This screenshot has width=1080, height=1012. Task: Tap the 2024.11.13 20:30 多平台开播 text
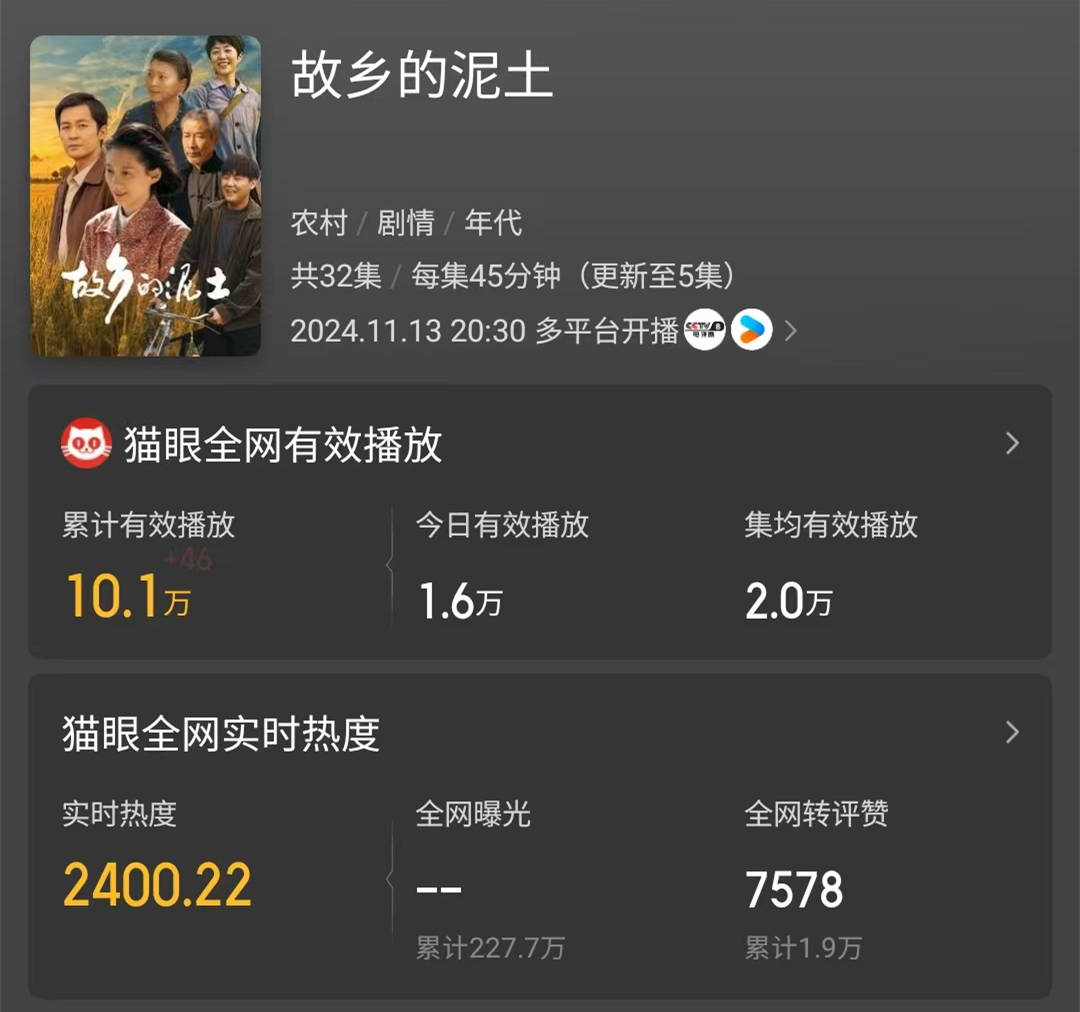[x=485, y=331]
